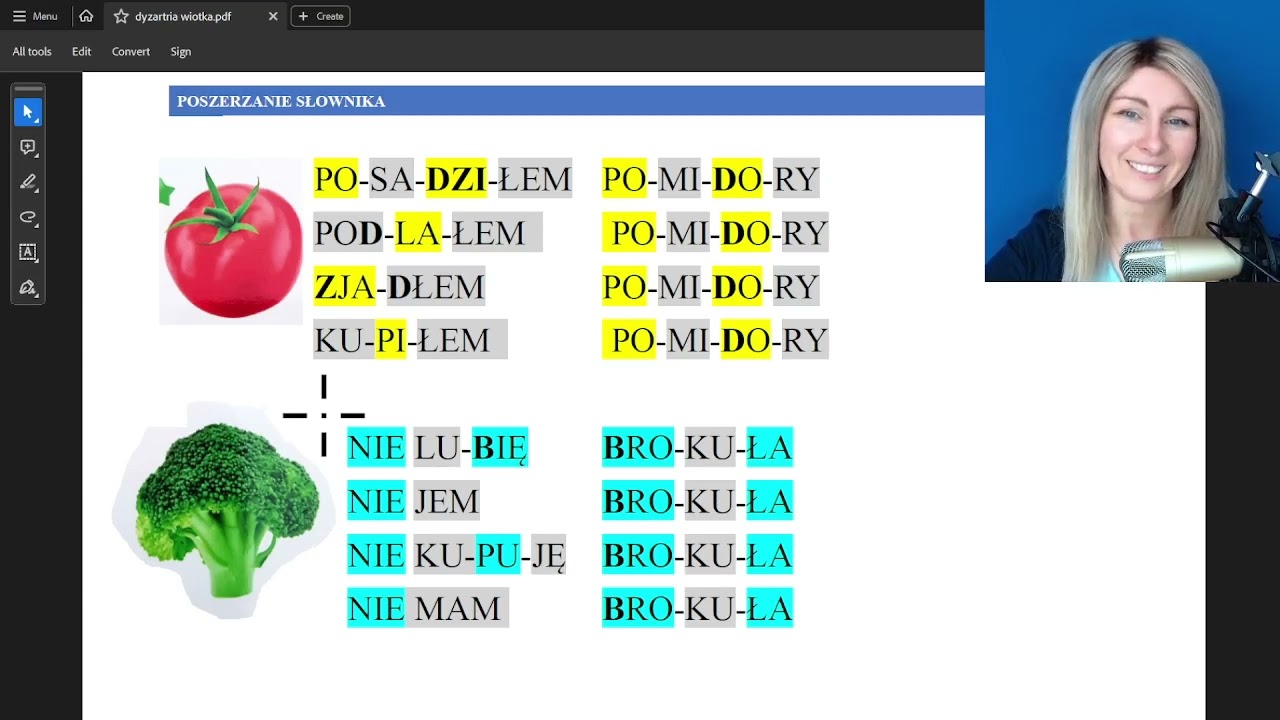The width and height of the screenshot is (1280, 720).
Task: Open All tools
Action: click(32, 51)
